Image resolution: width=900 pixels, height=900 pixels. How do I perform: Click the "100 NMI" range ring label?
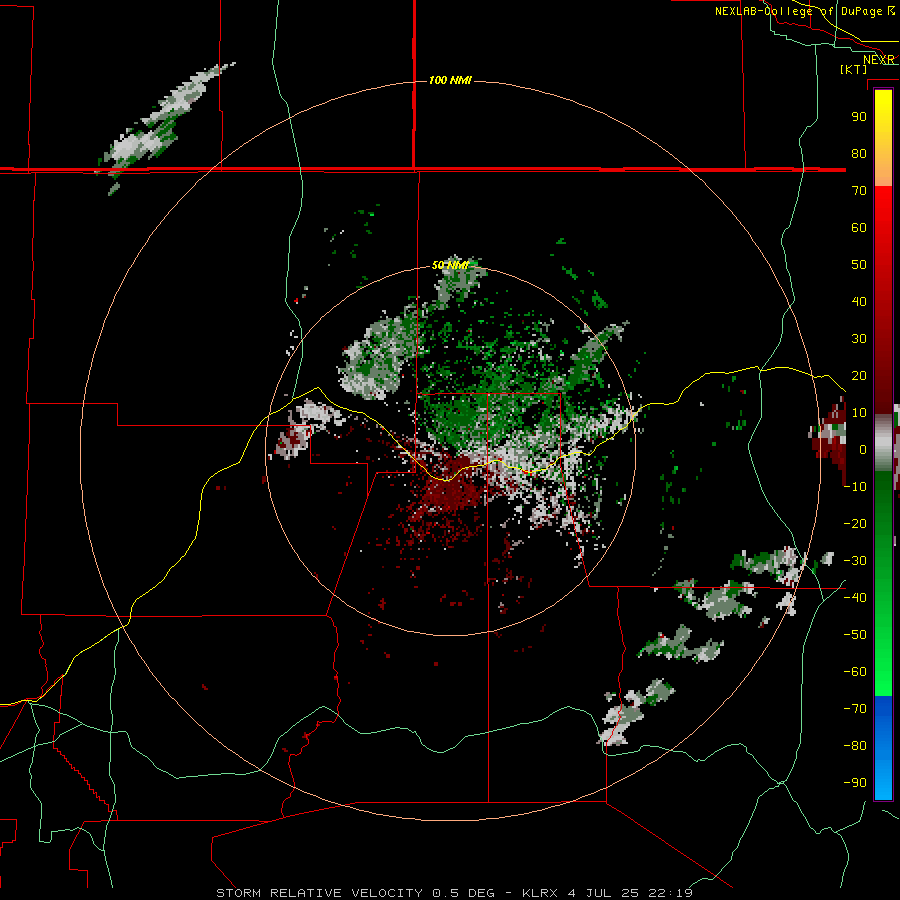pyautogui.click(x=450, y=80)
